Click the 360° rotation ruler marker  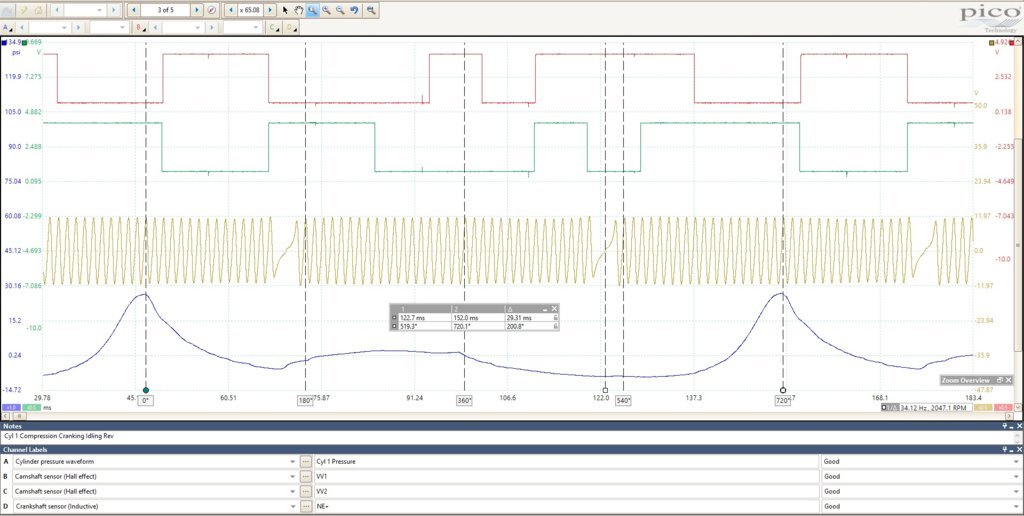click(464, 400)
